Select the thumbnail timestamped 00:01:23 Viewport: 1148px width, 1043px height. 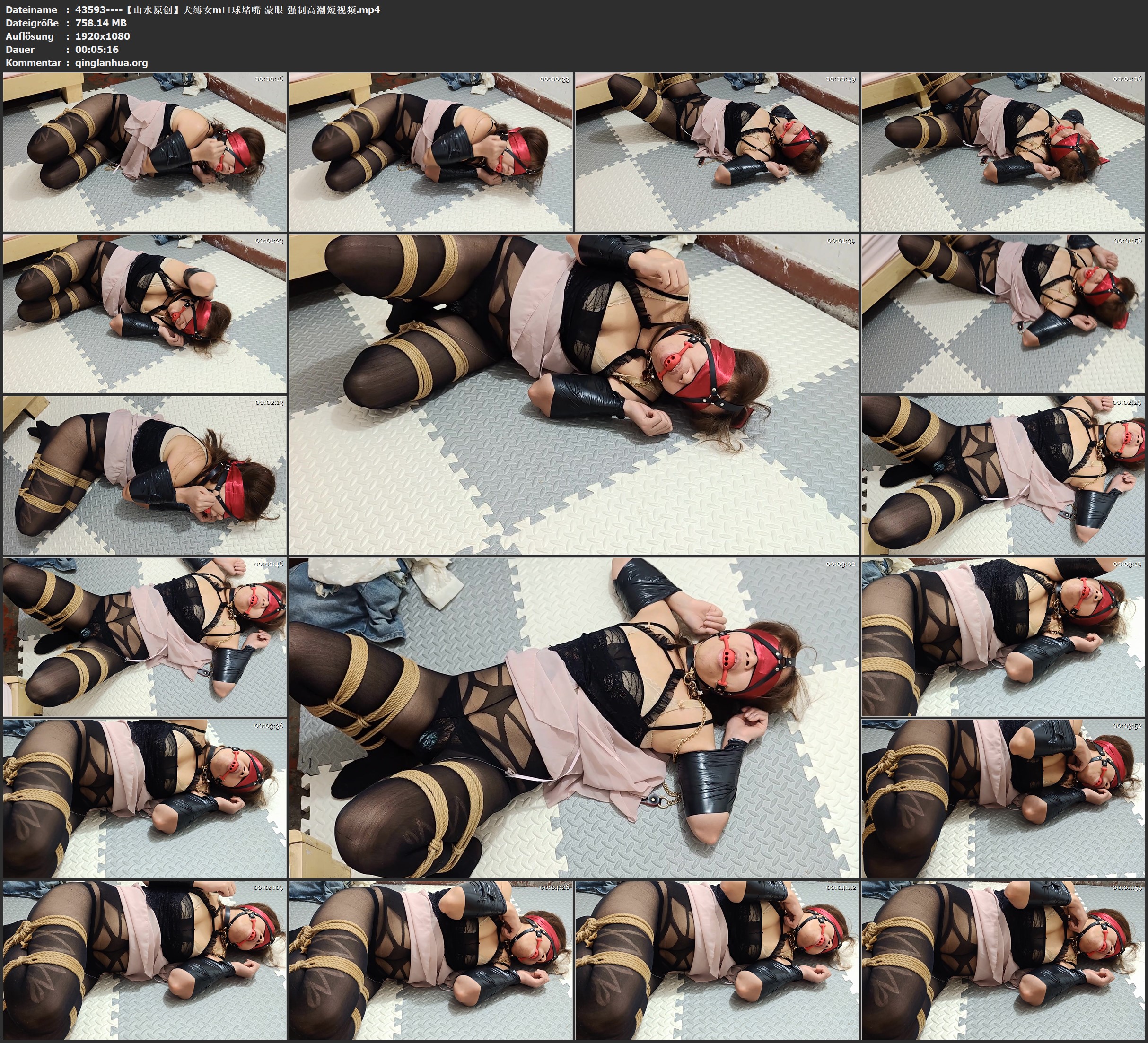tap(145, 313)
